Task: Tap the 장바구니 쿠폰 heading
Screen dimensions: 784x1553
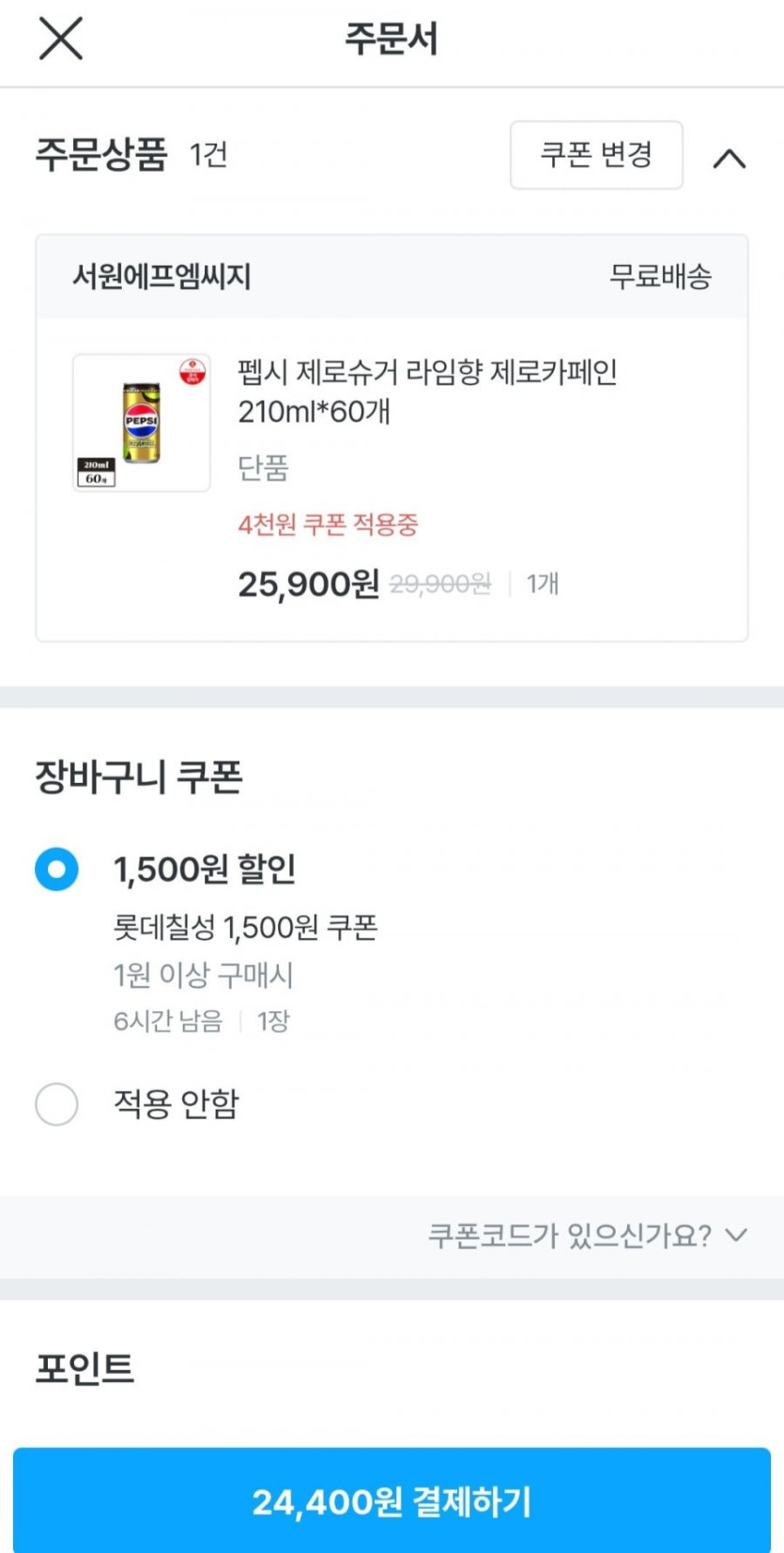Action: click(x=139, y=776)
